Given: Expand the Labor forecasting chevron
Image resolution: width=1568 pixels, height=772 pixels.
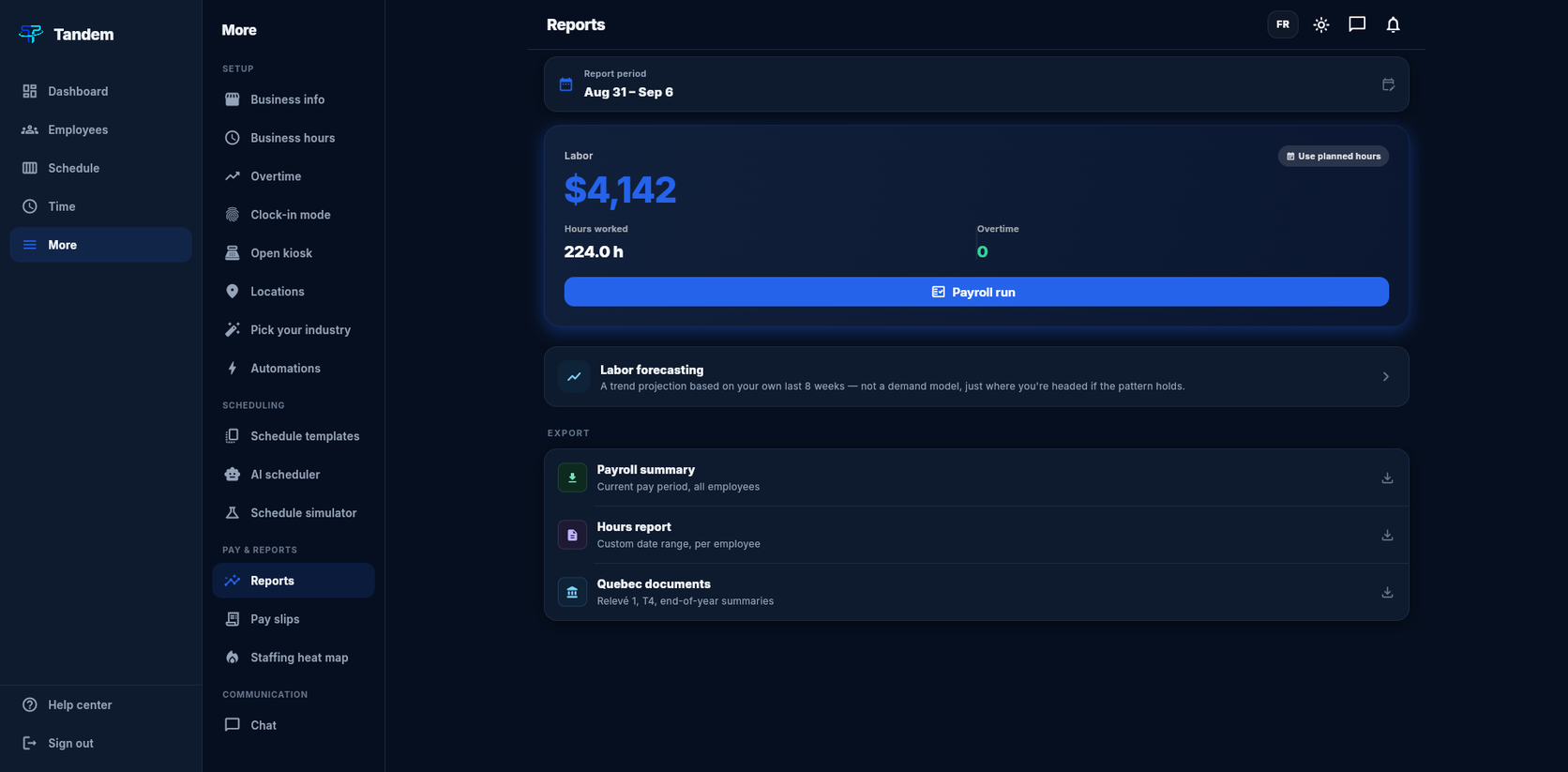Looking at the screenshot, I should (1385, 377).
